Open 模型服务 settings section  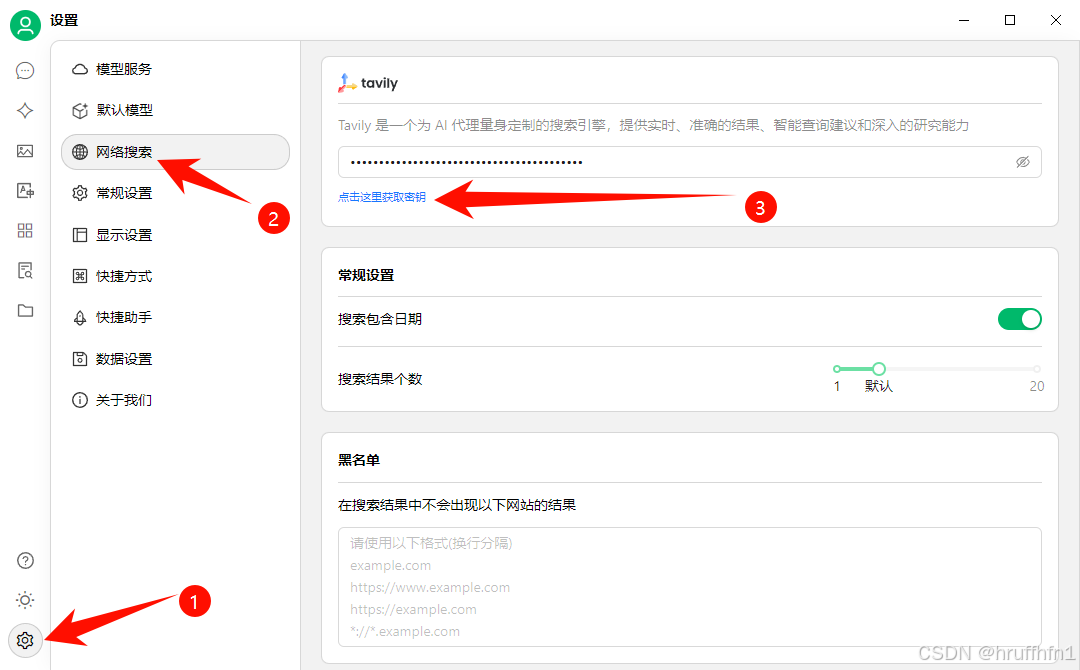tap(175, 69)
